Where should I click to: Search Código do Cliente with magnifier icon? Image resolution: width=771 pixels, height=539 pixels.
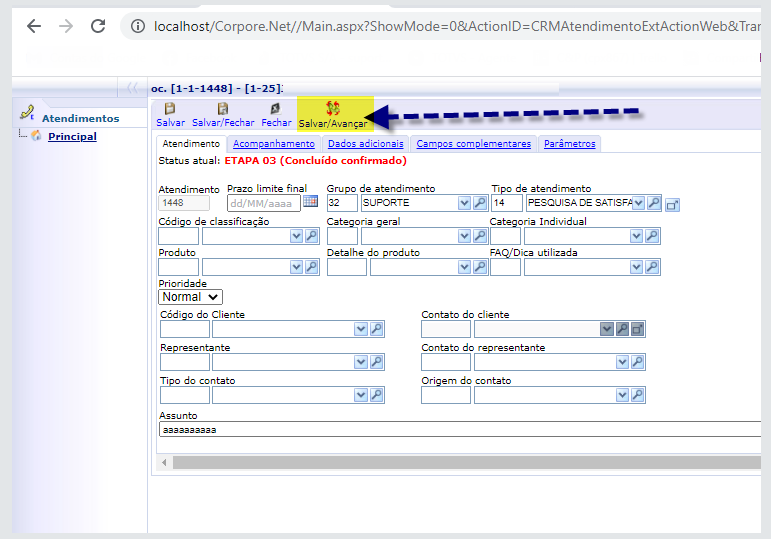[377, 329]
